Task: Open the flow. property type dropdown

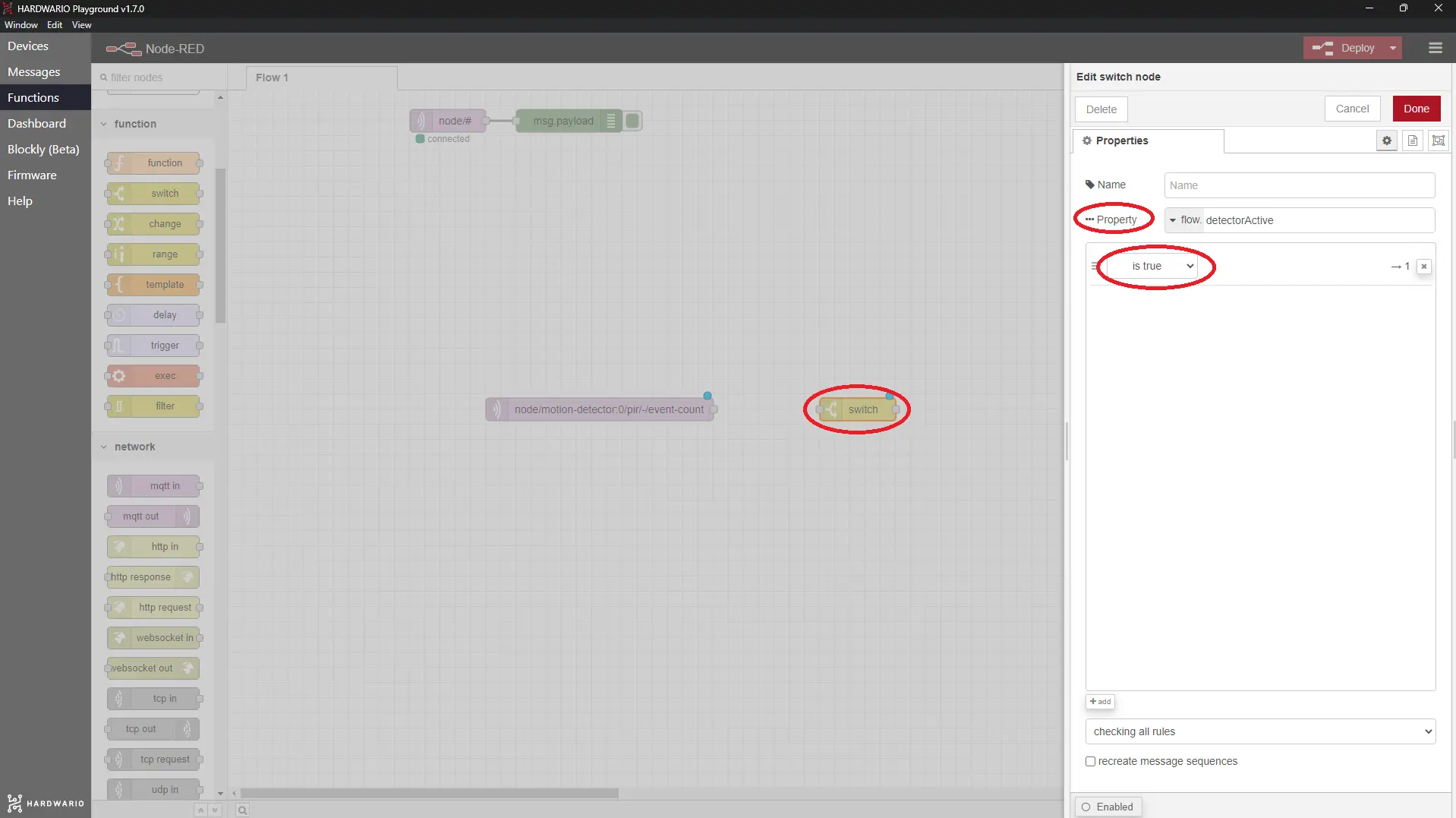Action: pos(1184,220)
